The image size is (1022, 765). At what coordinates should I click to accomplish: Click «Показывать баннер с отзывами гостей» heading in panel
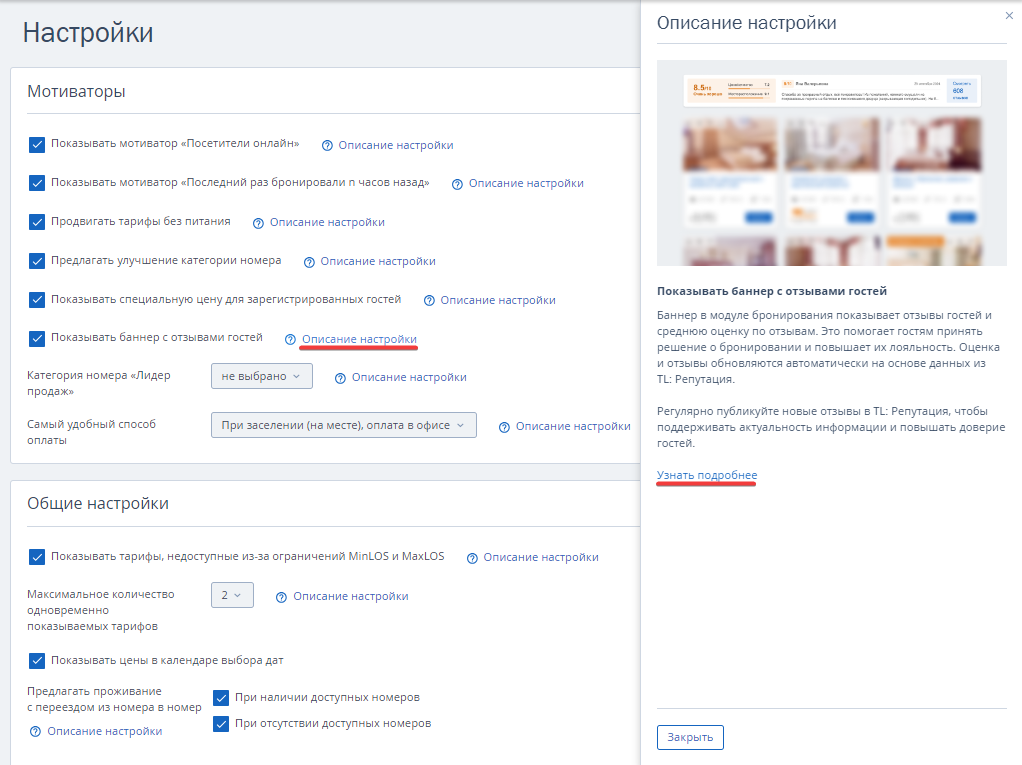(772, 291)
